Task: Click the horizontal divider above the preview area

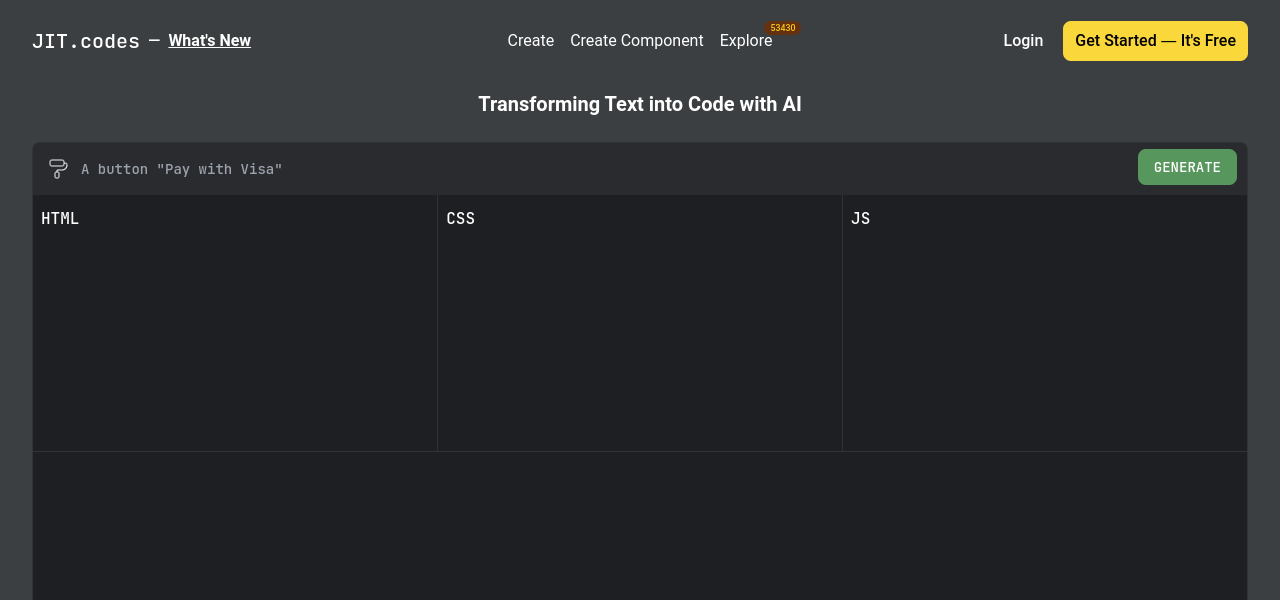Action: point(640,452)
